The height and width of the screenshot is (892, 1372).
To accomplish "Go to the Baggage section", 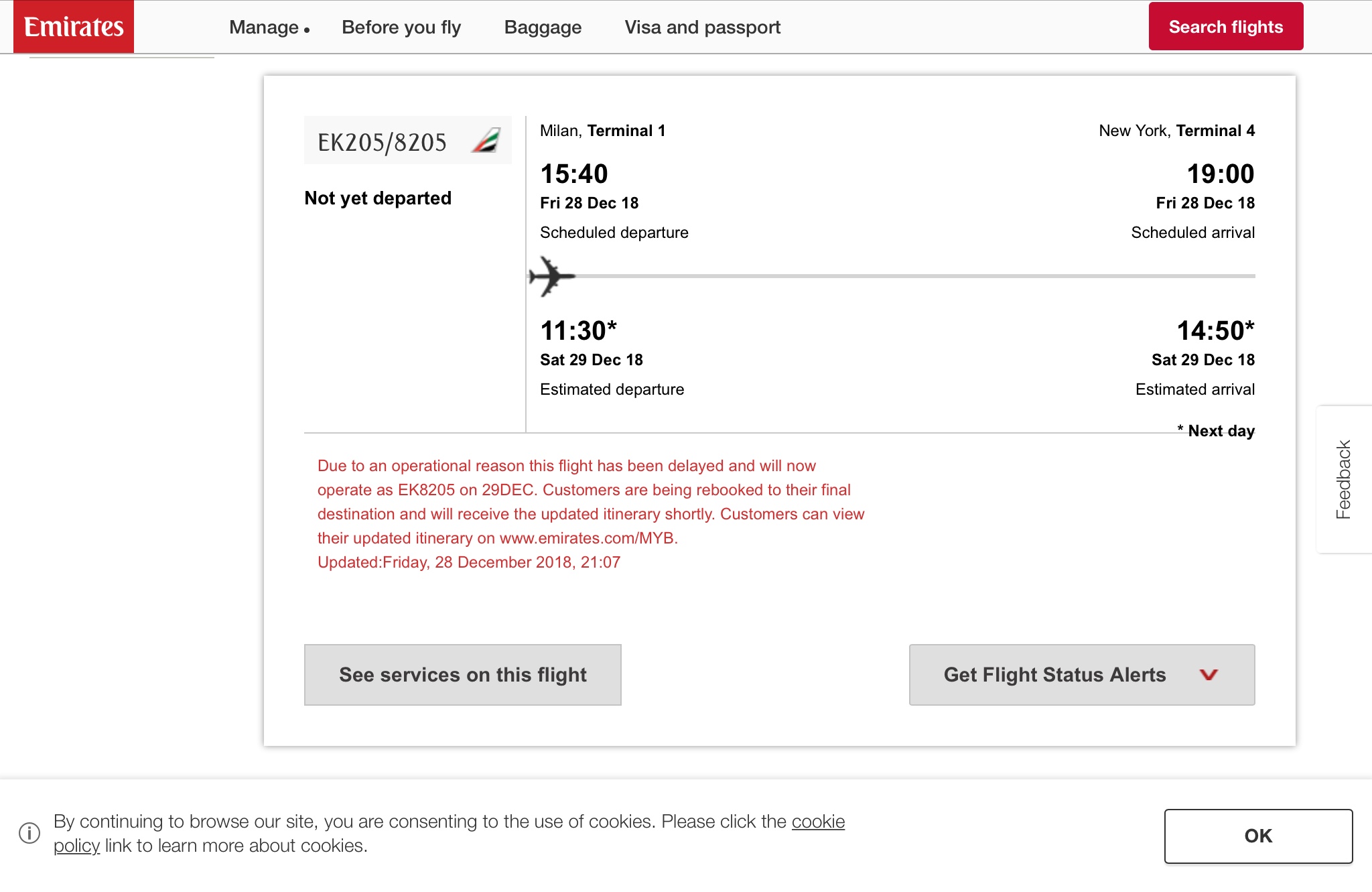I will 543,27.
